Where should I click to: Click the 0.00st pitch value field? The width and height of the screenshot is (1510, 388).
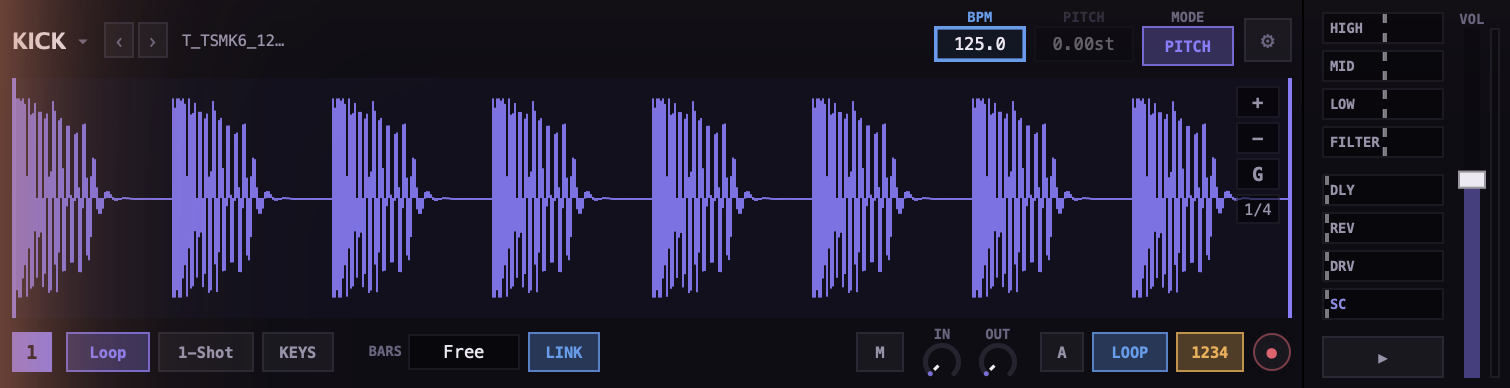[1083, 44]
